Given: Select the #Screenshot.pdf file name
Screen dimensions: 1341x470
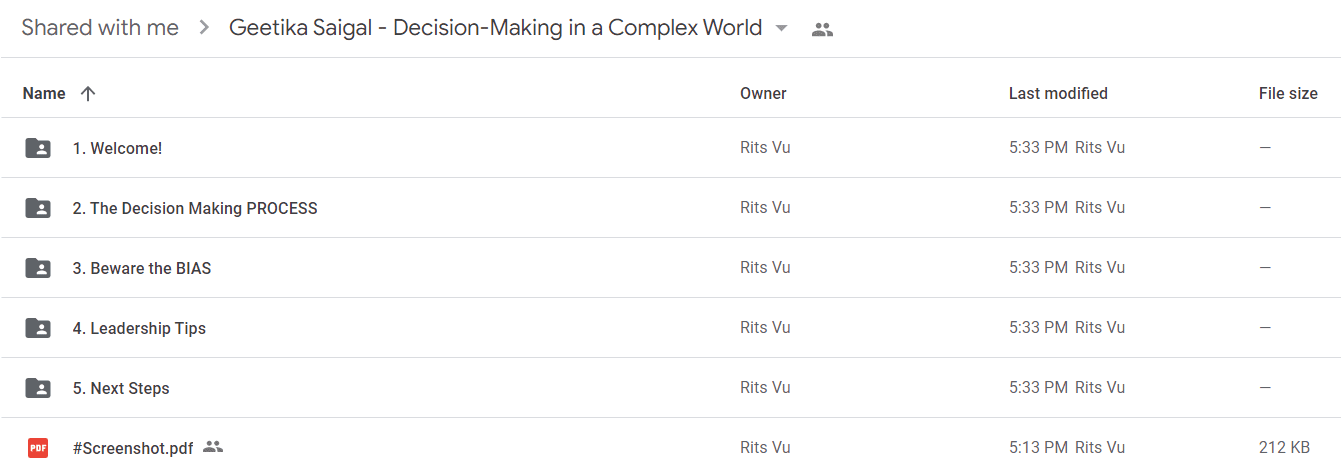Looking at the screenshot, I should pos(133,448).
